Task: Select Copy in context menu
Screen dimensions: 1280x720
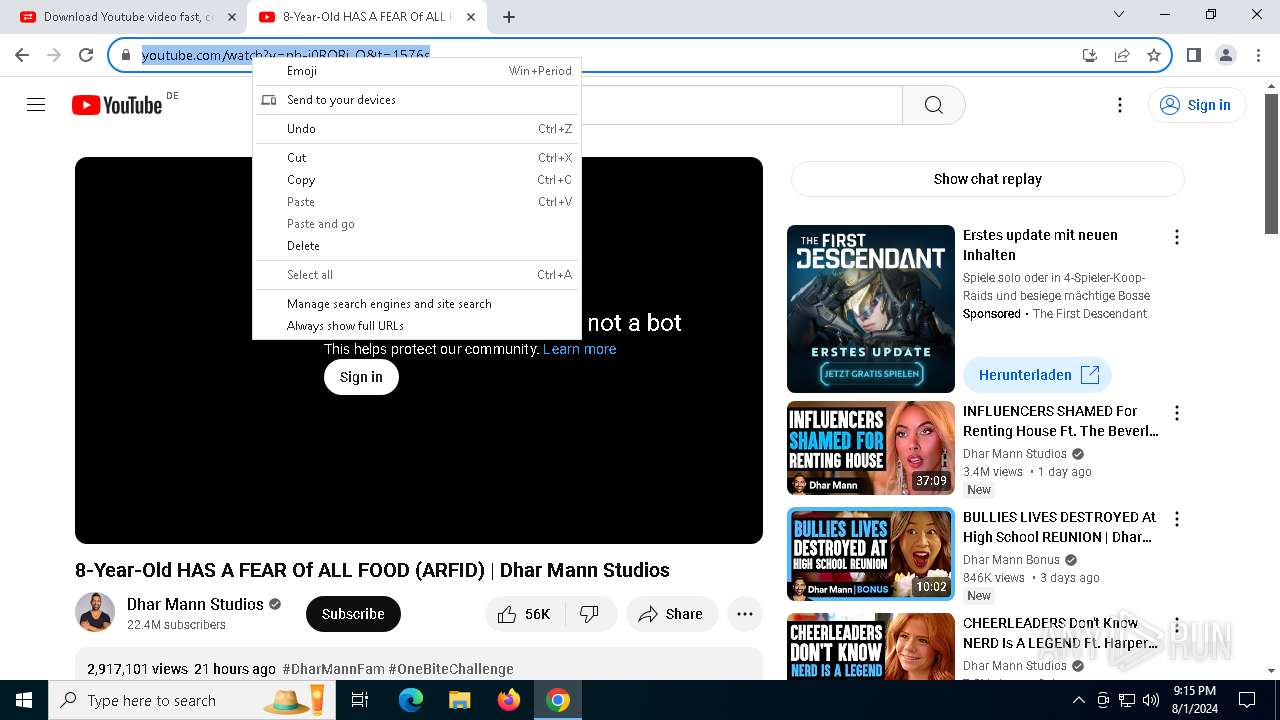Action: (417, 180)
